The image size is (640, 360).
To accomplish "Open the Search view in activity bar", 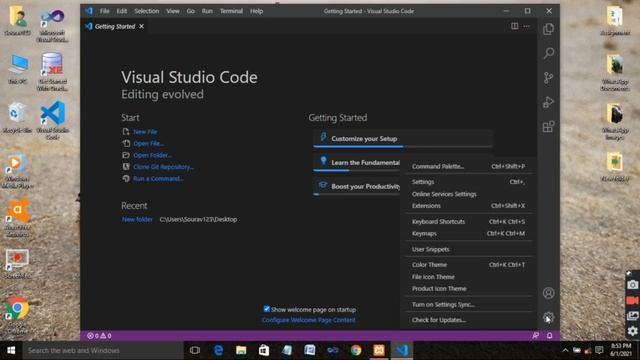I will (x=549, y=53).
